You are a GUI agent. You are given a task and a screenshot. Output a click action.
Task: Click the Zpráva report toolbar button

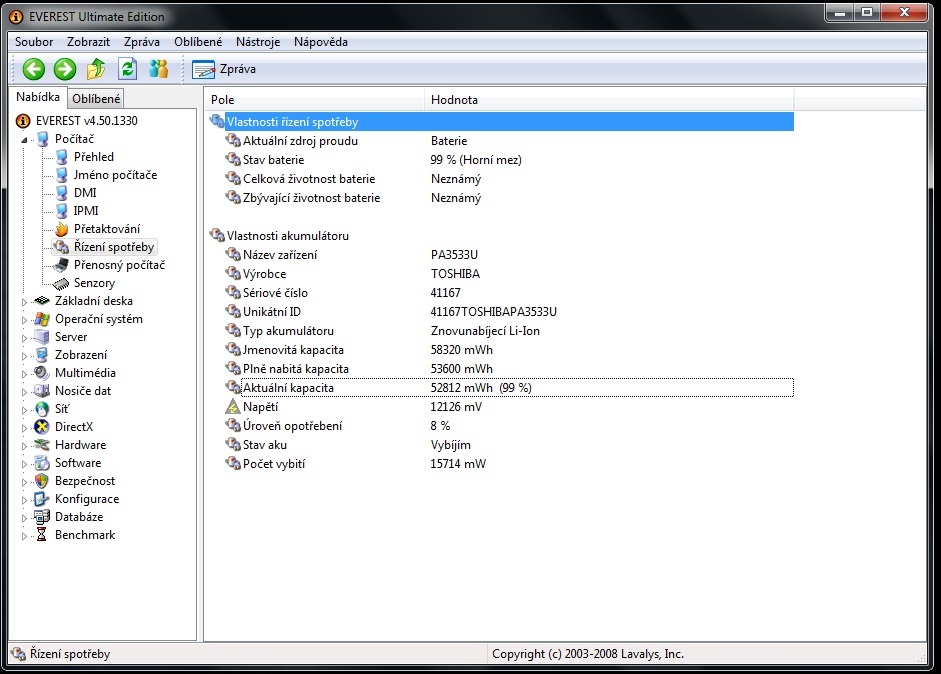point(225,69)
